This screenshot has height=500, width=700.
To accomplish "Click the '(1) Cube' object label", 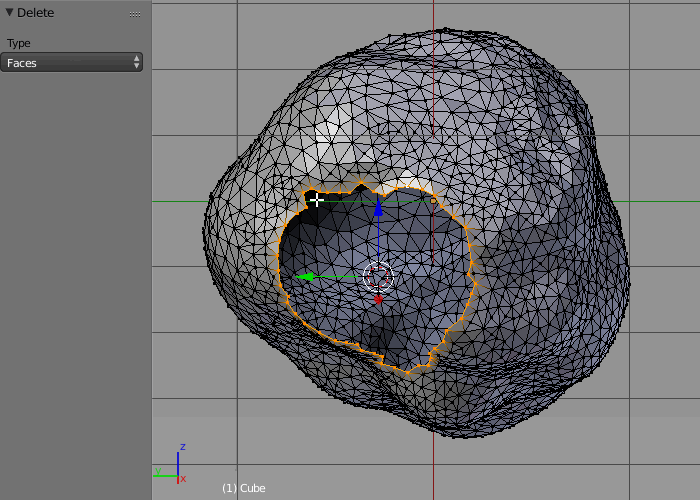I will click(x=244, y=488).
